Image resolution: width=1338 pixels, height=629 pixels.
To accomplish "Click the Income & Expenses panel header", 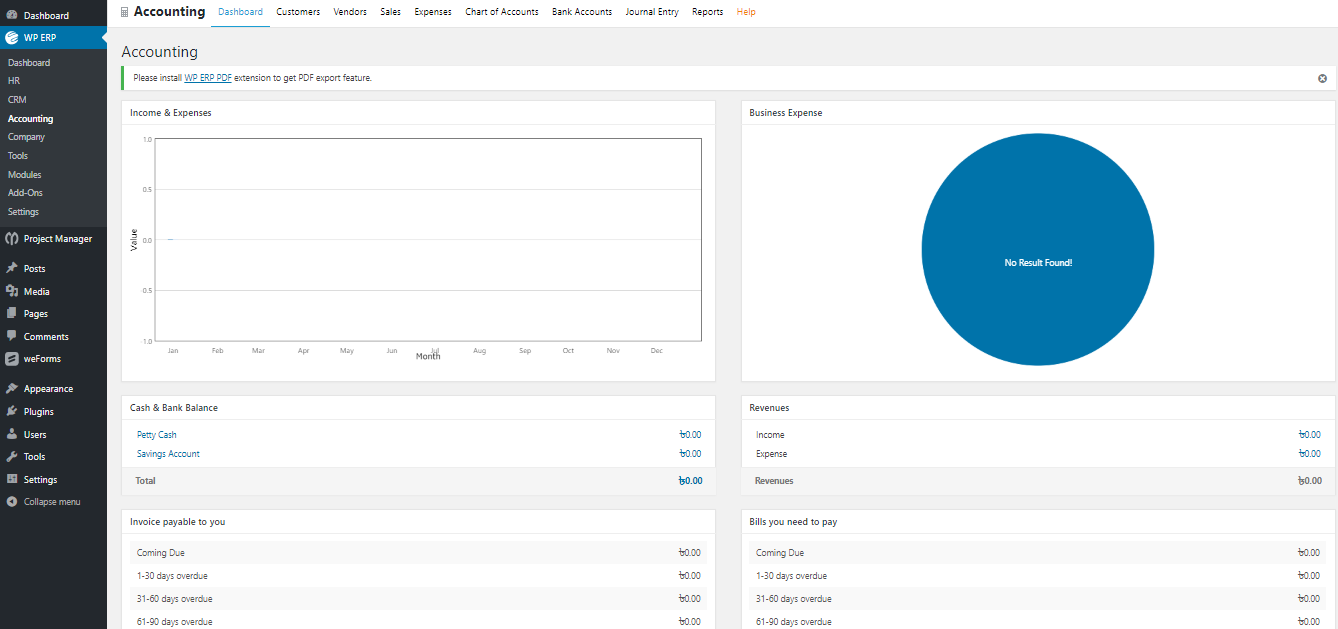I will [418, 113].
